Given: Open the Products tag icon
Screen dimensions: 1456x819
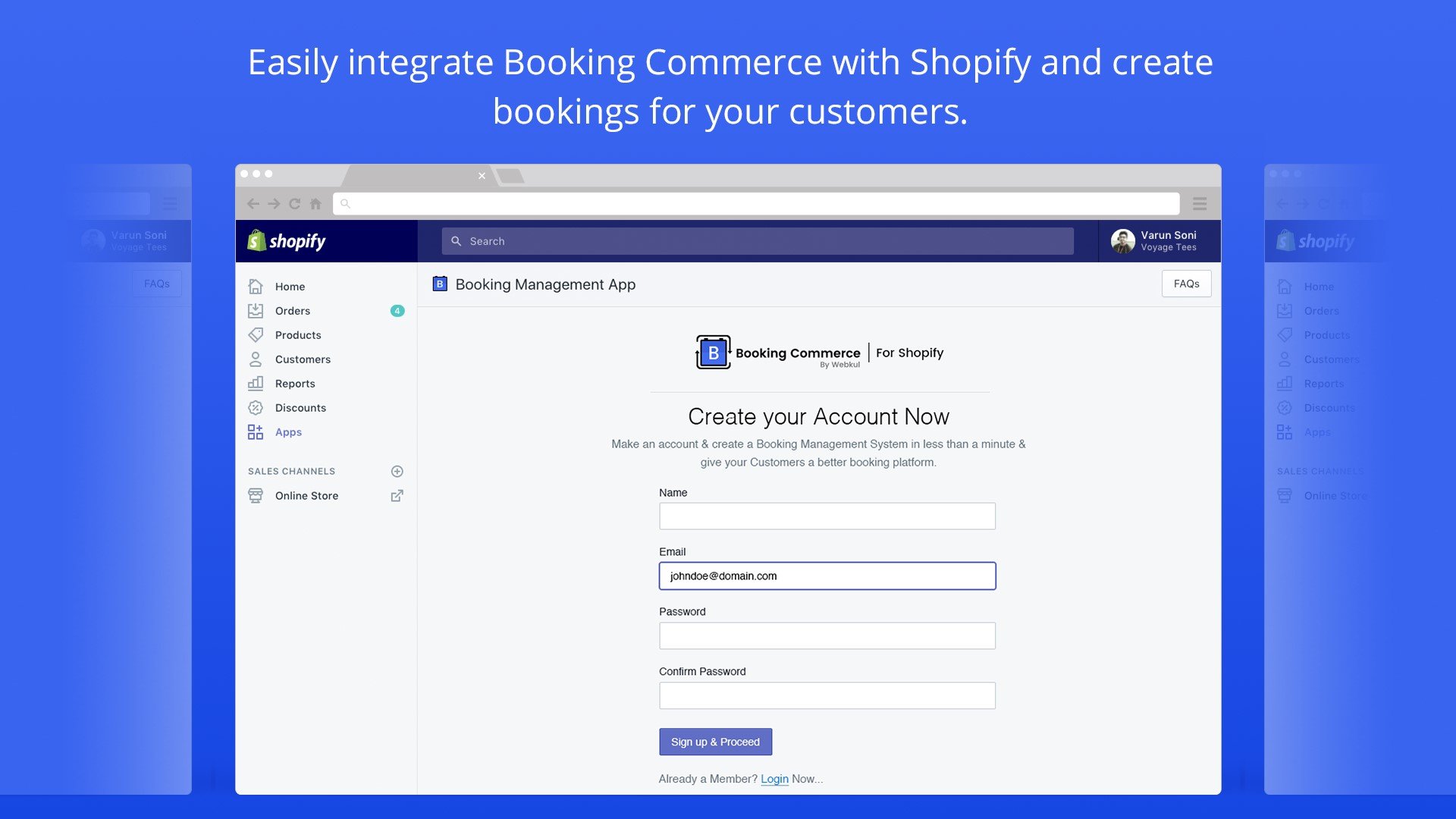Looking at the screenshot, I should (256, 335).
